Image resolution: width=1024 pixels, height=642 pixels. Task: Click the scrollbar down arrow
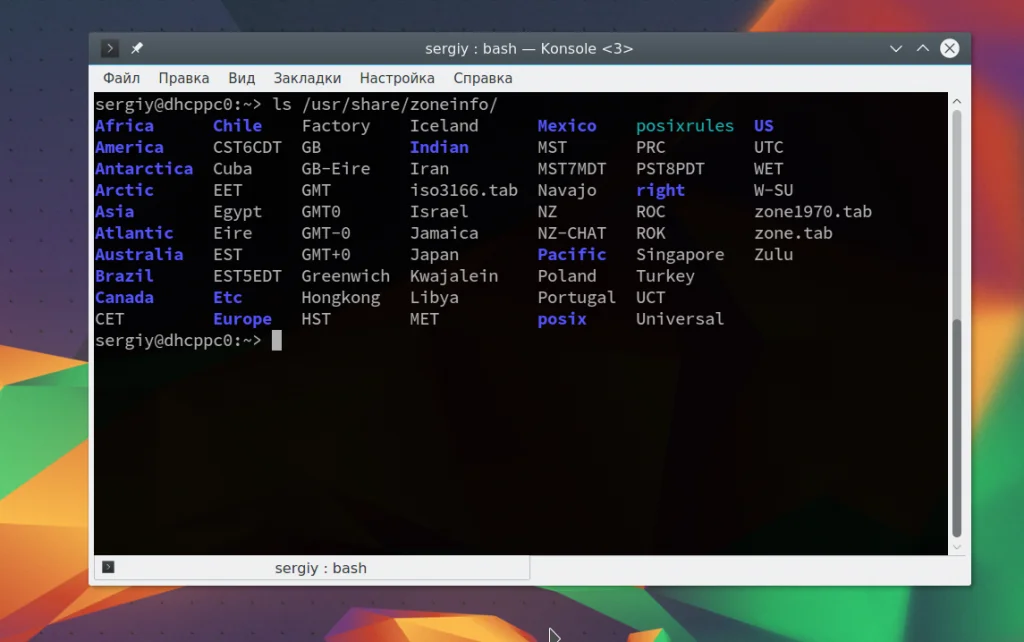[x=957, y=547]
